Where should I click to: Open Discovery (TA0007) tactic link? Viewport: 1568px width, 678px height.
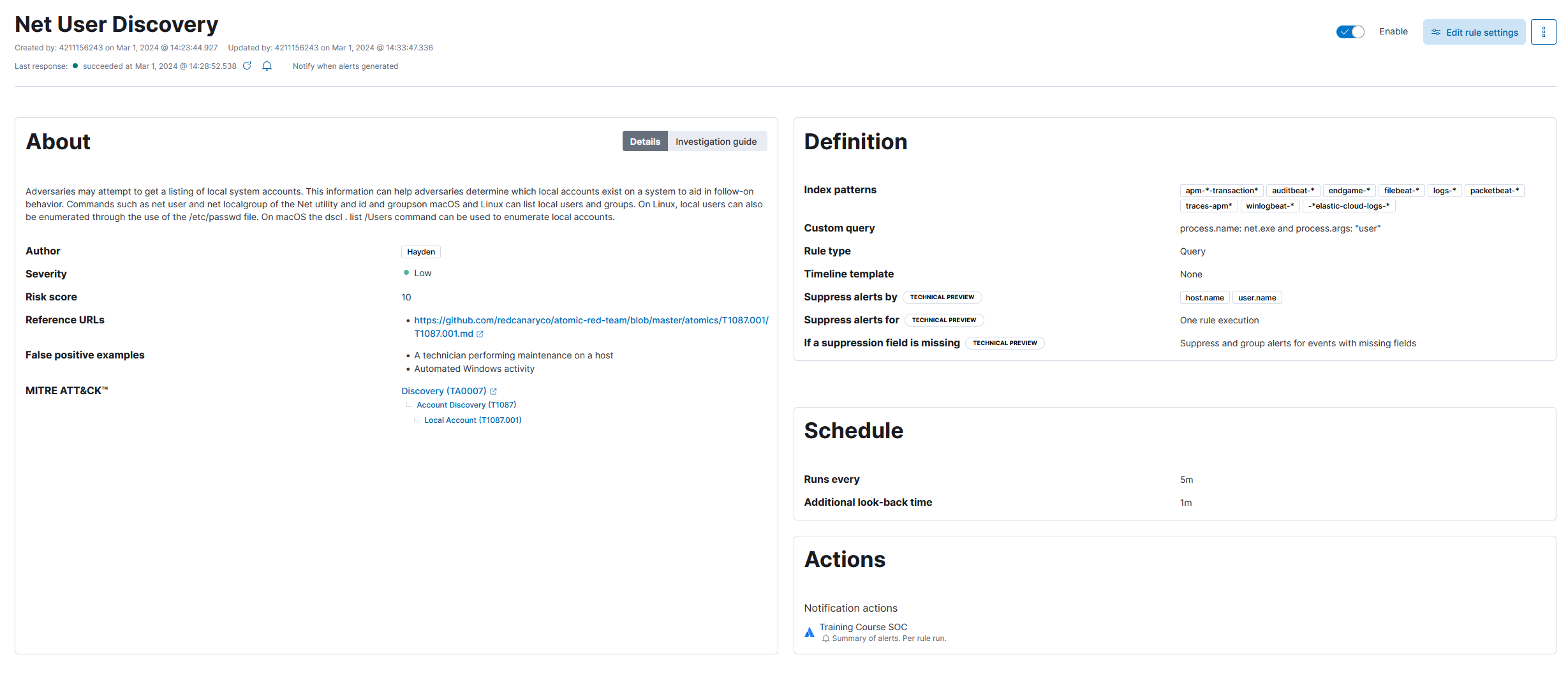coord(443,391)
